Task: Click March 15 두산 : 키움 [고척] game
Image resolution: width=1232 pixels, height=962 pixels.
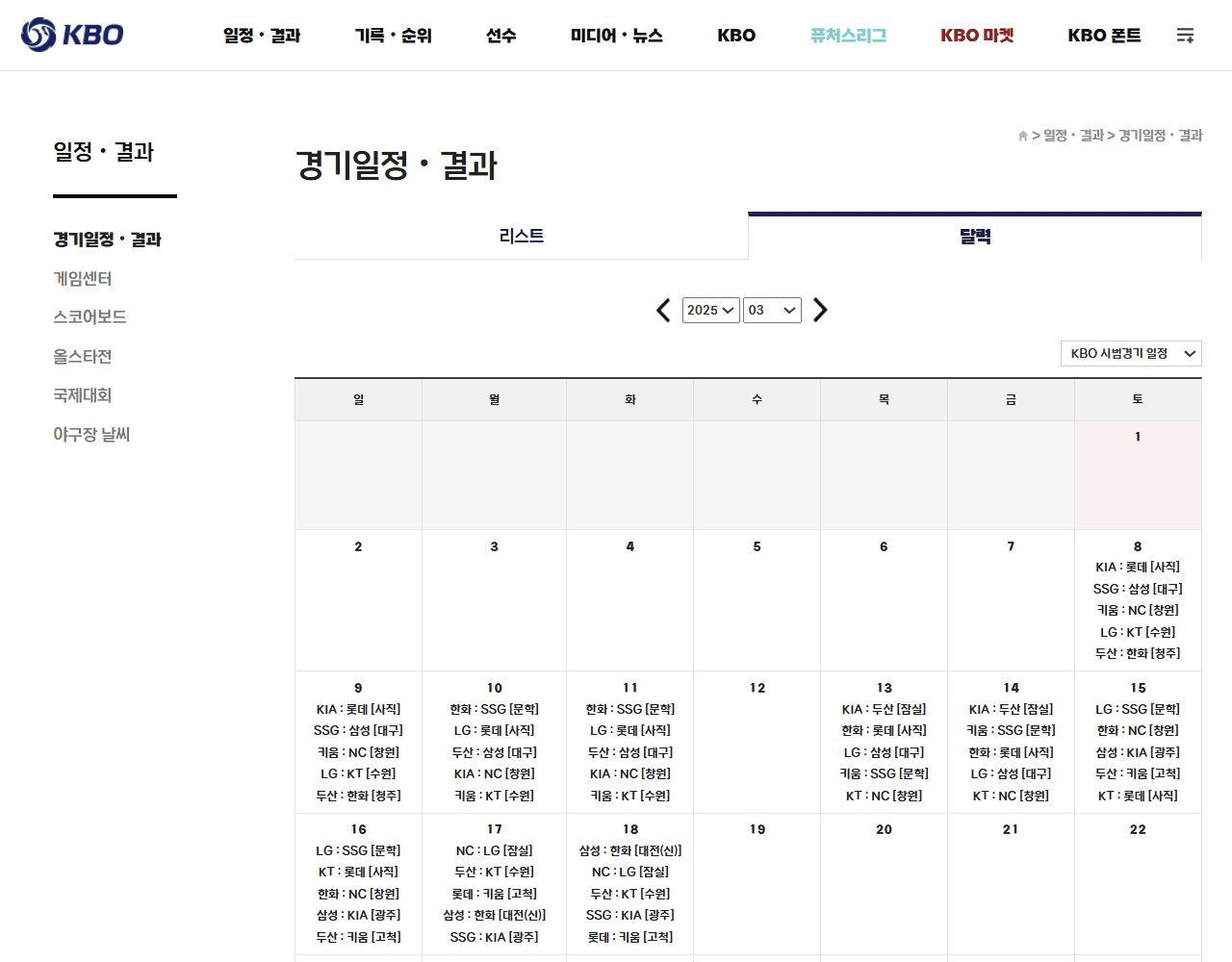Action: (1138, 773)
